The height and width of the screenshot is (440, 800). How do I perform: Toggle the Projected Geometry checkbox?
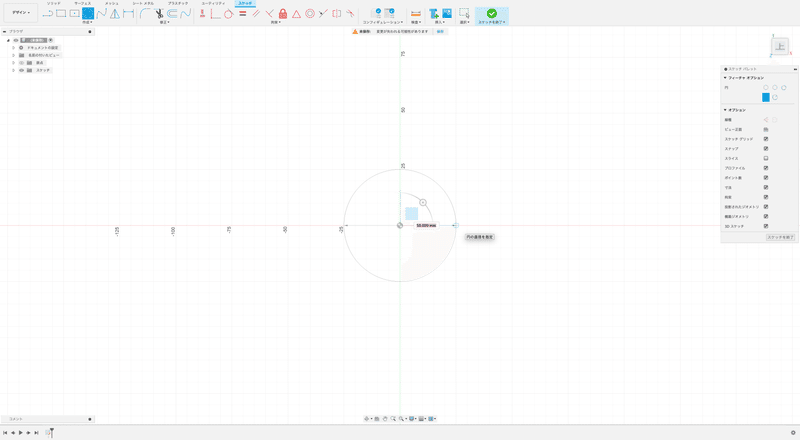(766, 207)
